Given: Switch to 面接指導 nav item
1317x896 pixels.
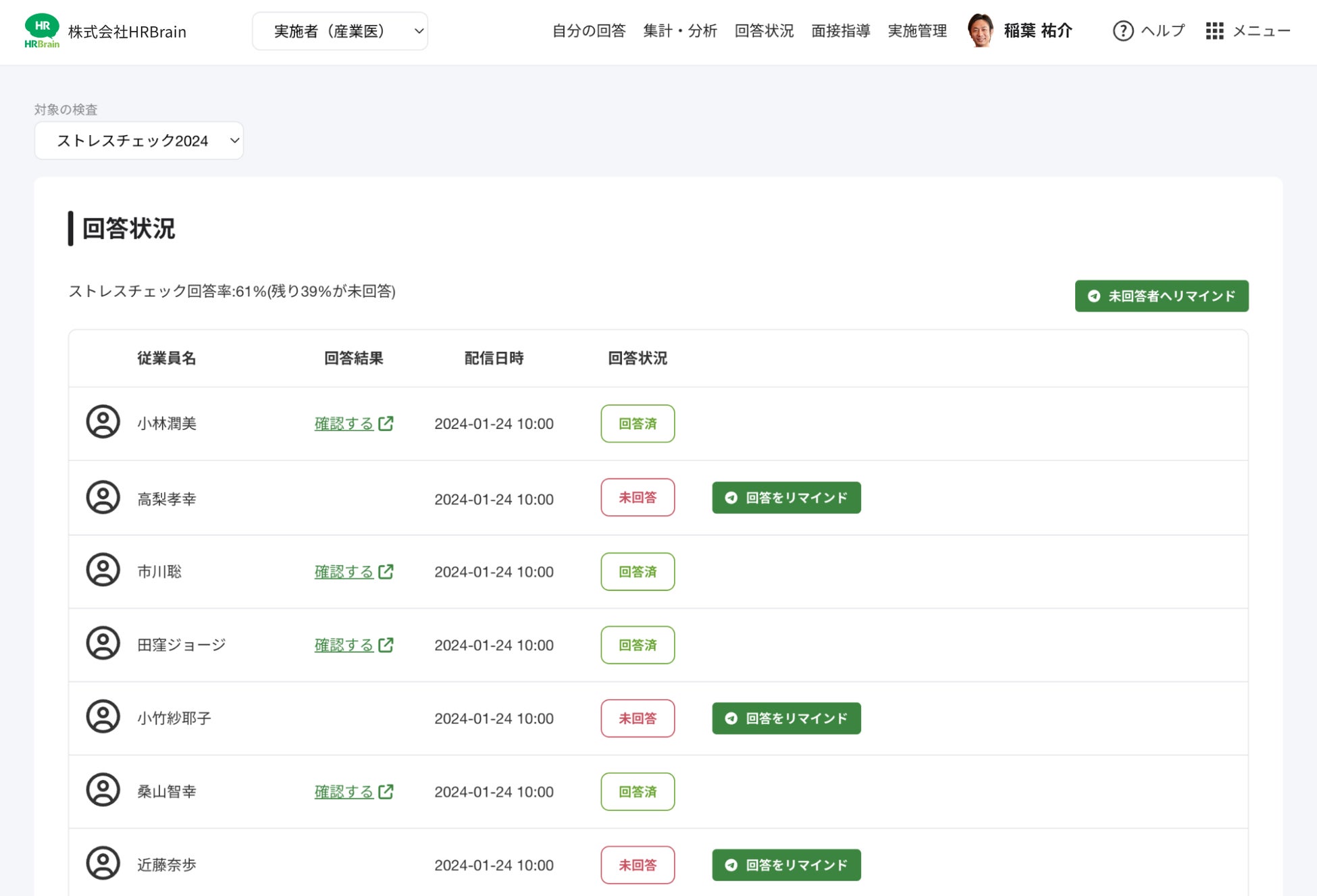Looking at the screenshot, I should pos(840,31).
